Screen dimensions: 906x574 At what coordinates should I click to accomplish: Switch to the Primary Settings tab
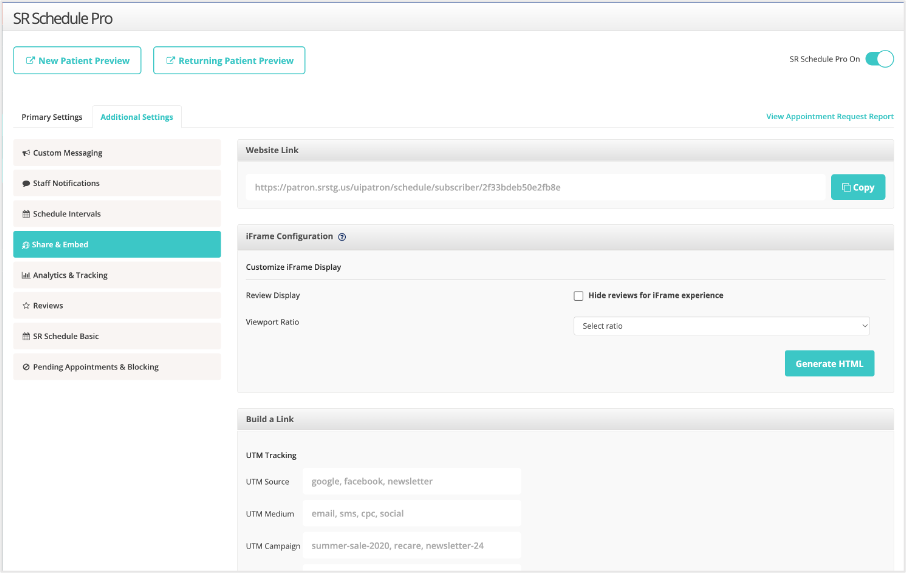pos(52,117)
